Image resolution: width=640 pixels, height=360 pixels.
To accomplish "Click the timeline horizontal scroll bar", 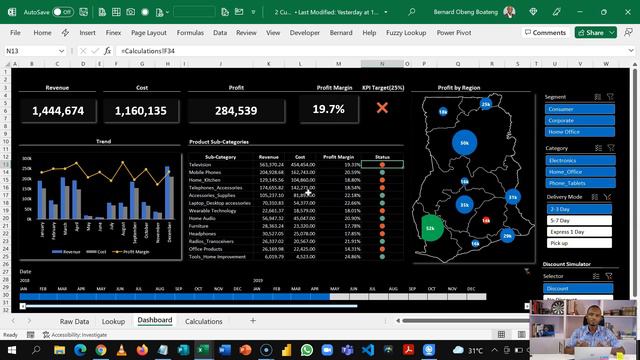I will tap(192, 306).
